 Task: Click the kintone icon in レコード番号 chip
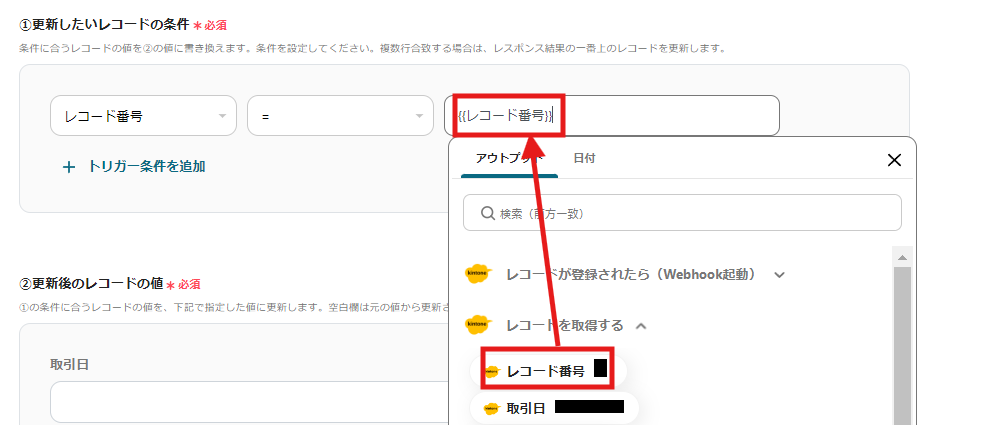[492, 372]
